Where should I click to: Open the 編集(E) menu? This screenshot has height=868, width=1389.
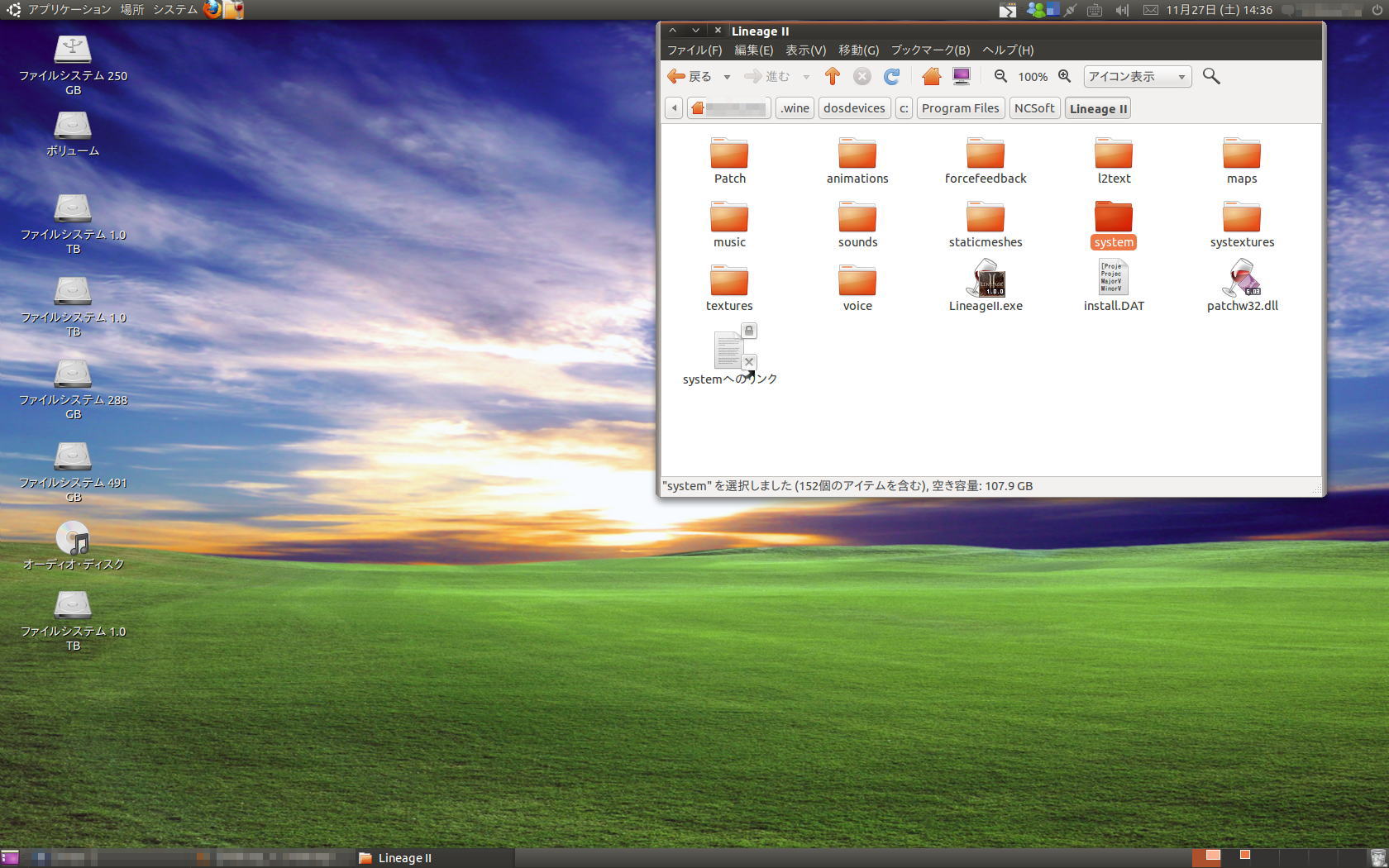(753, 50)
